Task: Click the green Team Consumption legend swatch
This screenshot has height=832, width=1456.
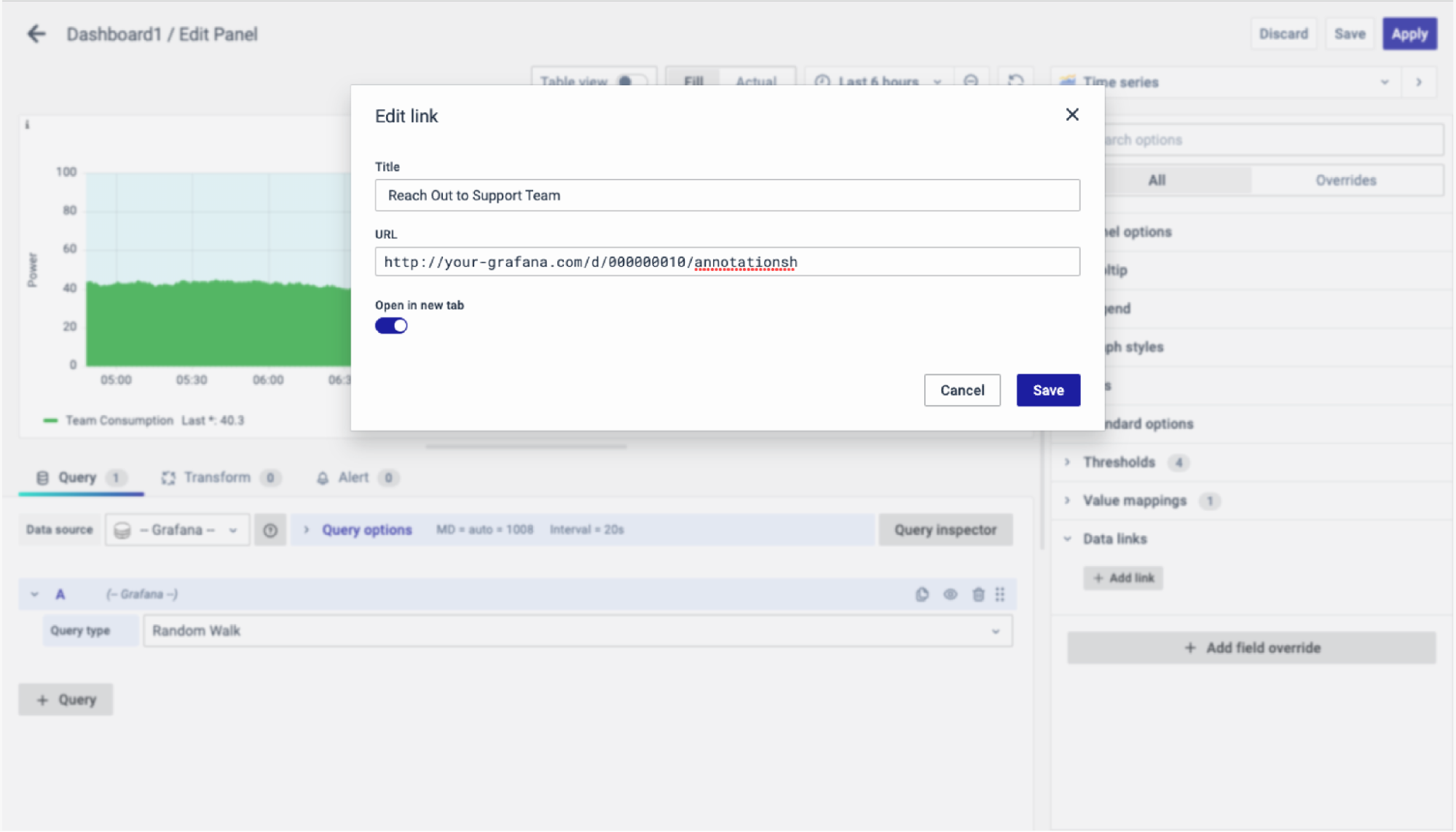Action: tap(50, 420)
